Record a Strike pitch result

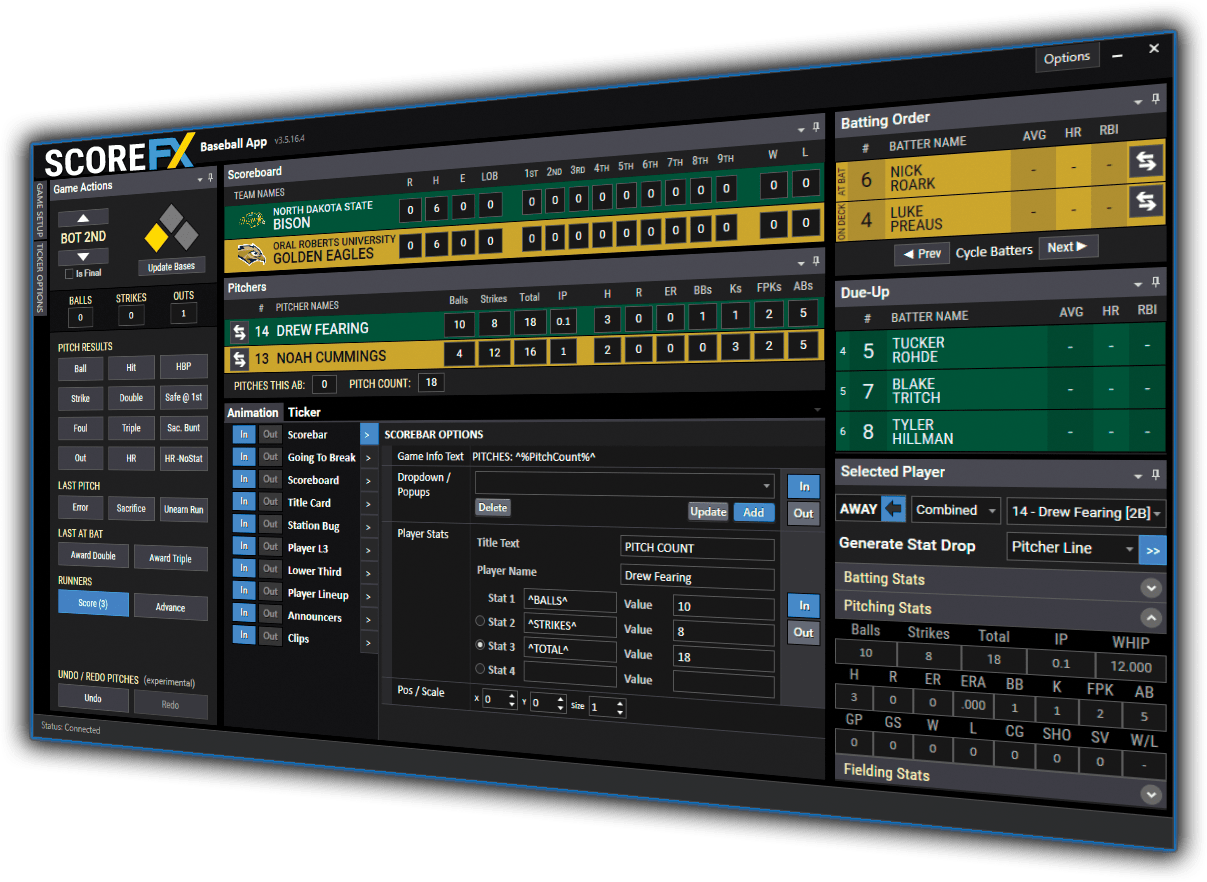coord(80,398)
